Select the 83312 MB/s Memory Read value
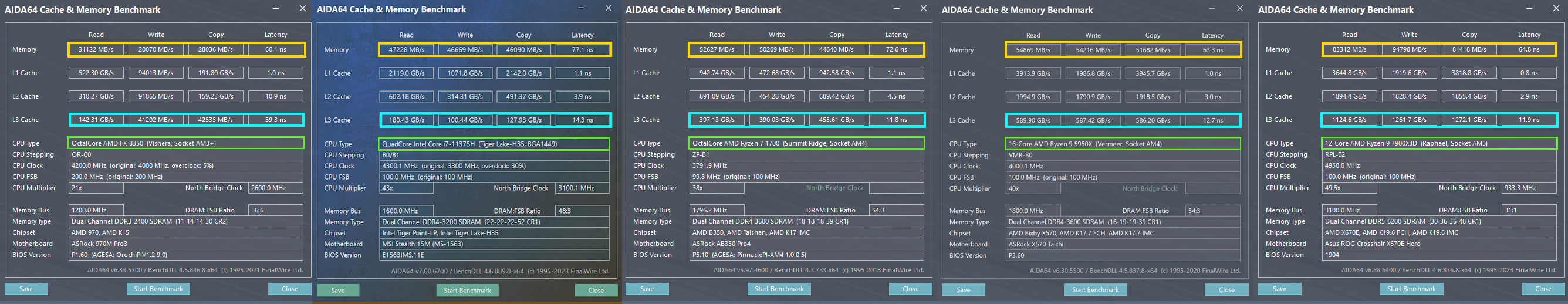Image resolution: width=1568 pixels, height=304 pixels. click(x=1349, y=49)
